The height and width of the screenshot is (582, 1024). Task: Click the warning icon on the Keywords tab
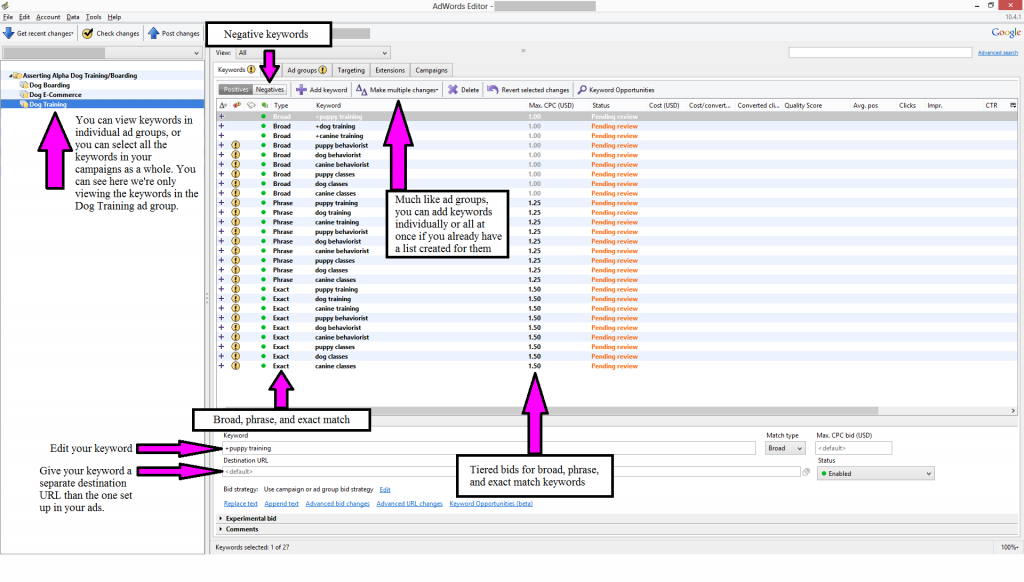click(251, 70)
